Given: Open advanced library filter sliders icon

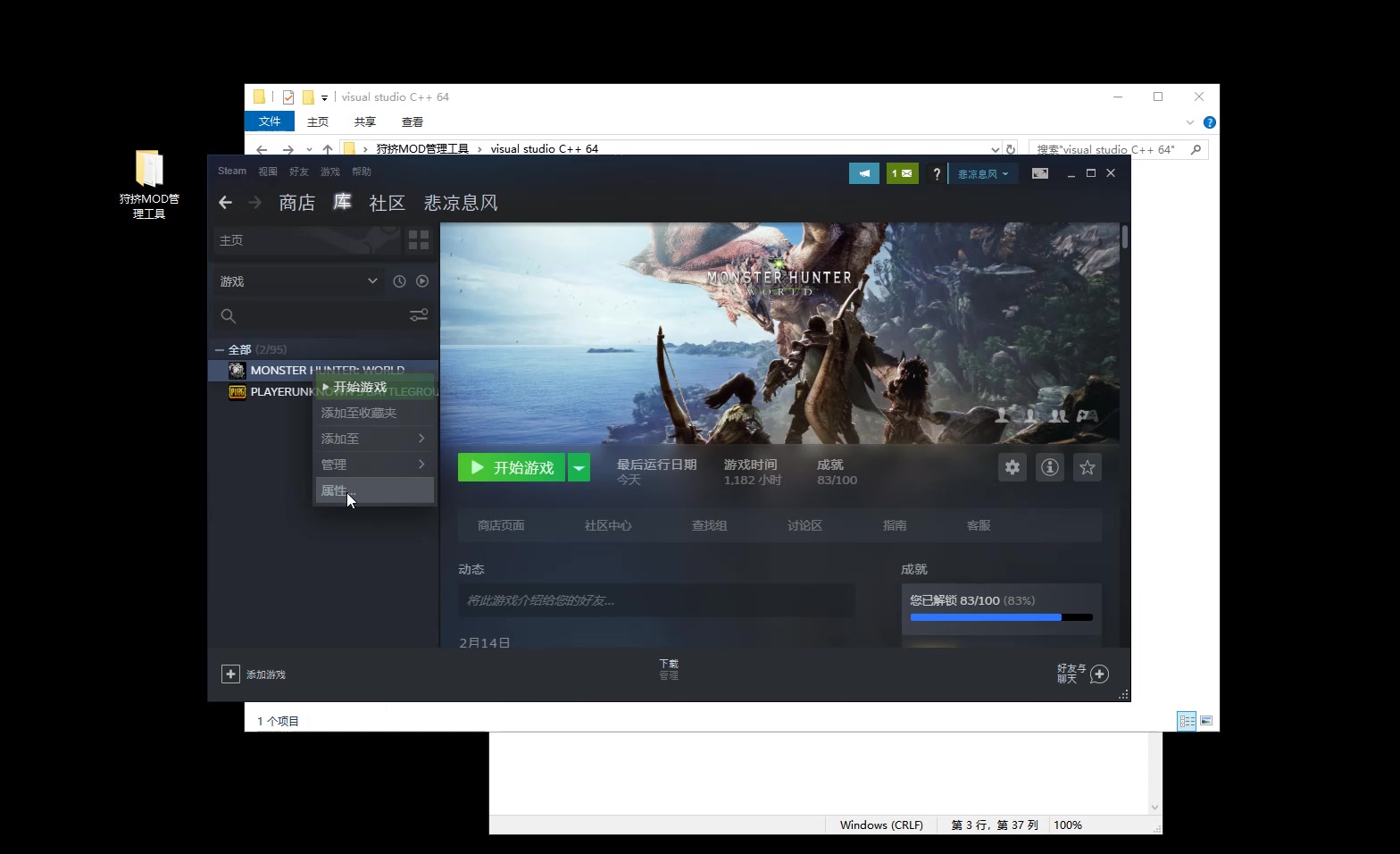Looking at the screenshot, I should tap(419, 315).
